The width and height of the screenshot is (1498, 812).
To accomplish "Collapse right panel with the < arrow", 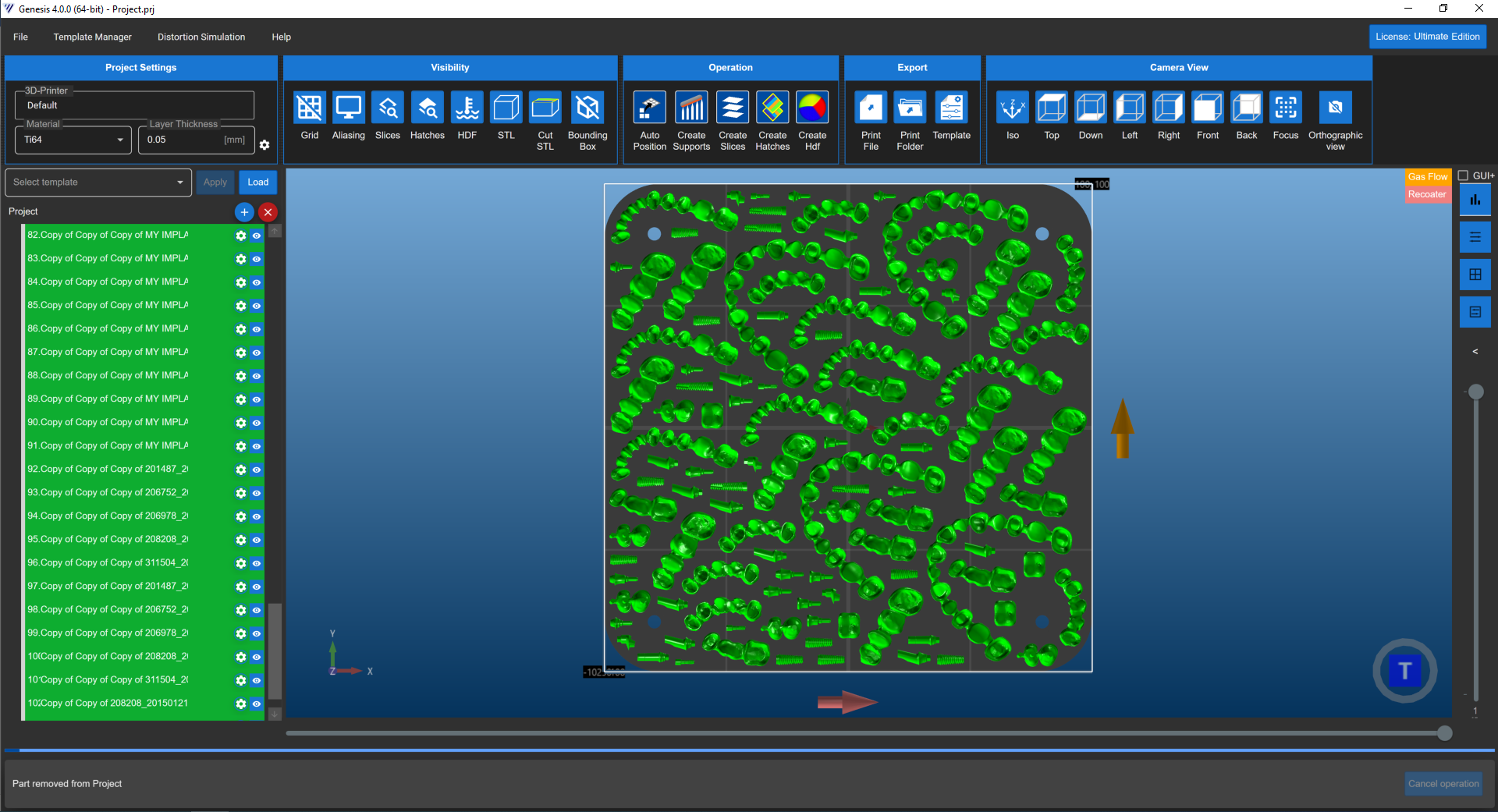I will 1475,352.
